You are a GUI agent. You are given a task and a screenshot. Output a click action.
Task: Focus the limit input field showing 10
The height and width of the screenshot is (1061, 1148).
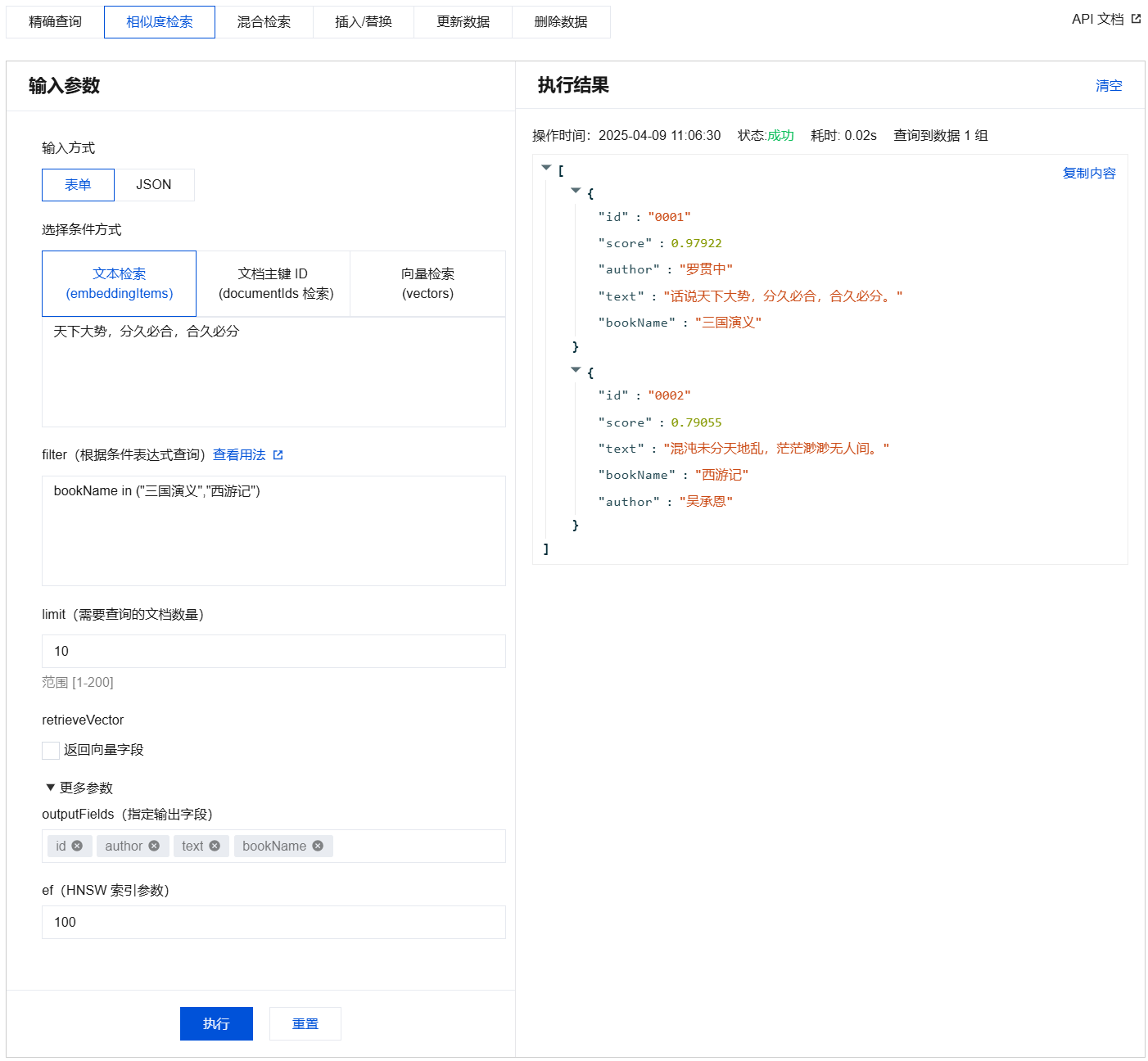273,652
